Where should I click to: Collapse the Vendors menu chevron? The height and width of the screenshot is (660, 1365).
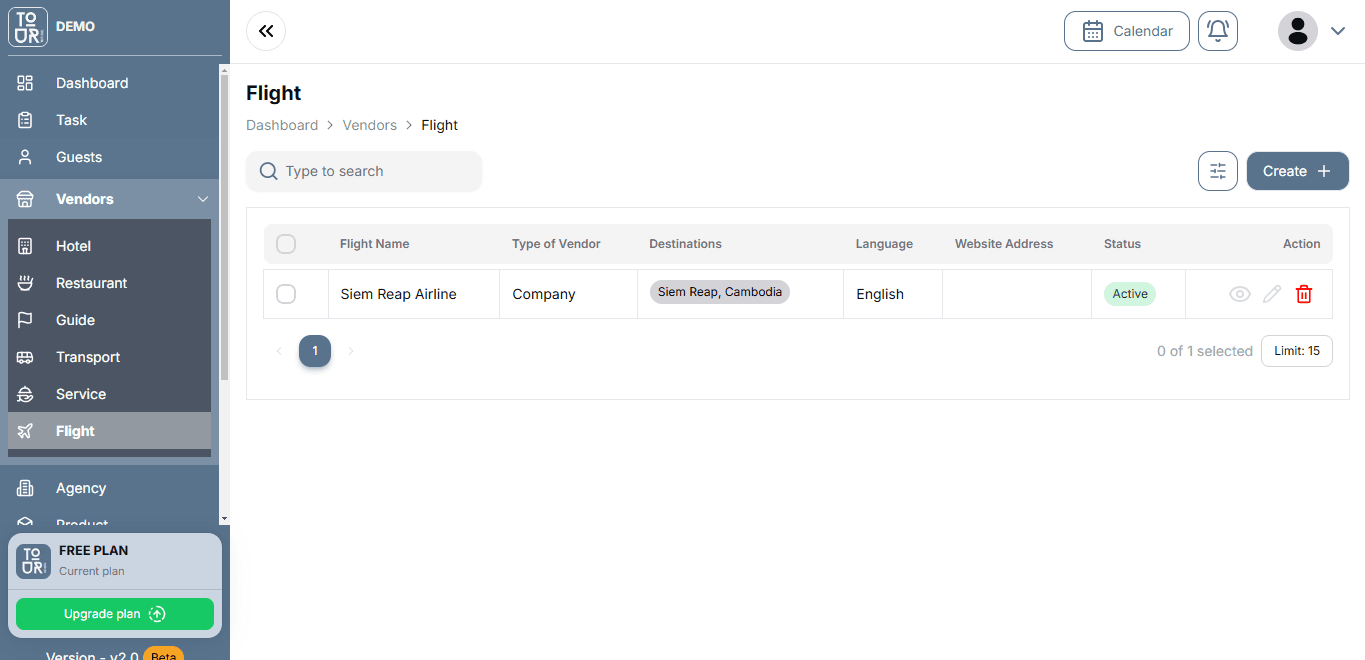click(x=203, y=199)
